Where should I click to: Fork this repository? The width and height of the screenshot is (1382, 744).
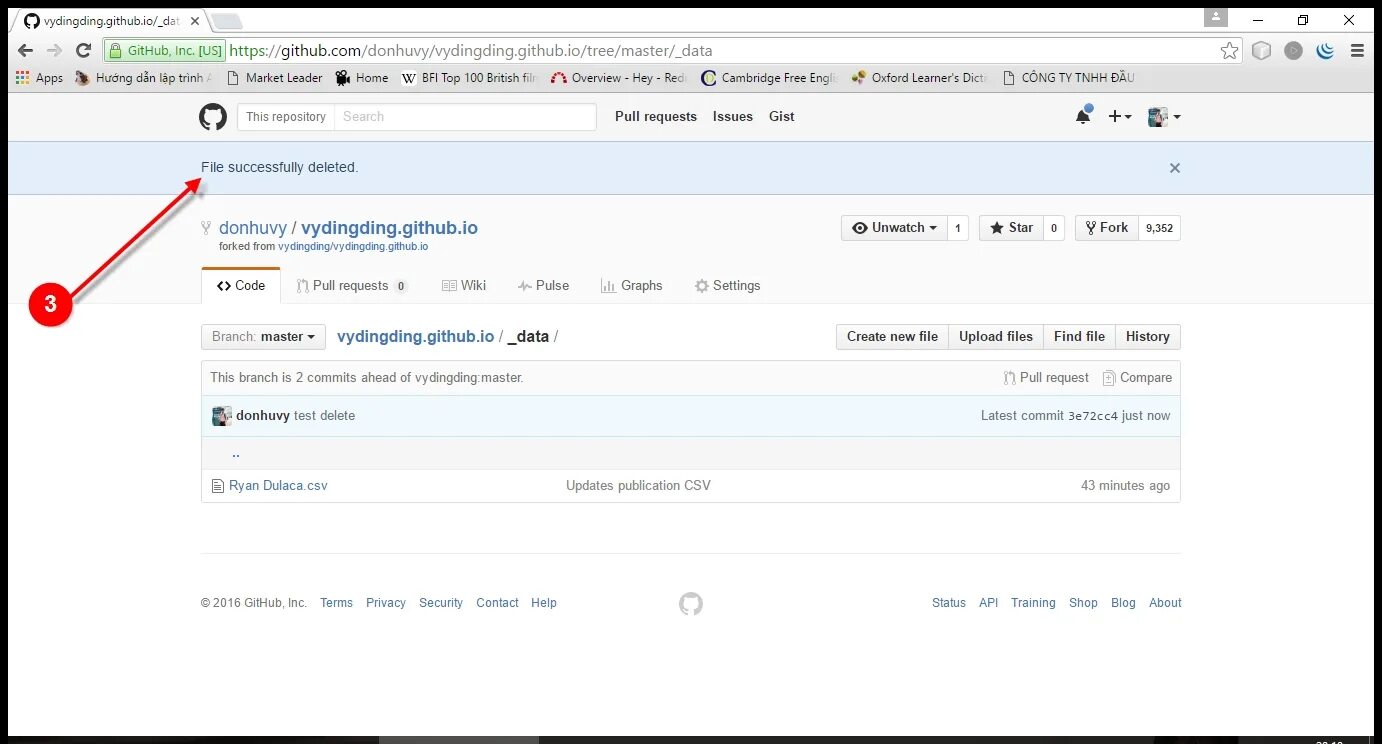click(1107, 228)
